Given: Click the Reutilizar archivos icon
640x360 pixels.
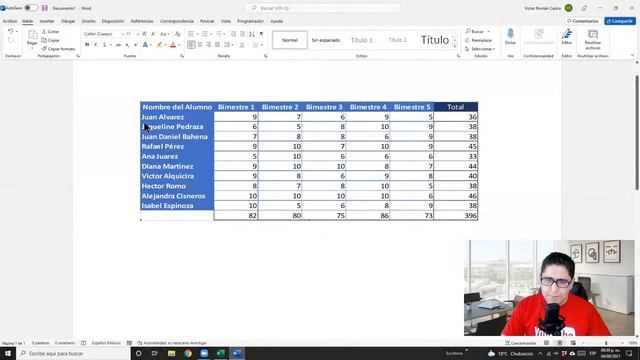Looking at the screenshot, I should pos(593,34).
